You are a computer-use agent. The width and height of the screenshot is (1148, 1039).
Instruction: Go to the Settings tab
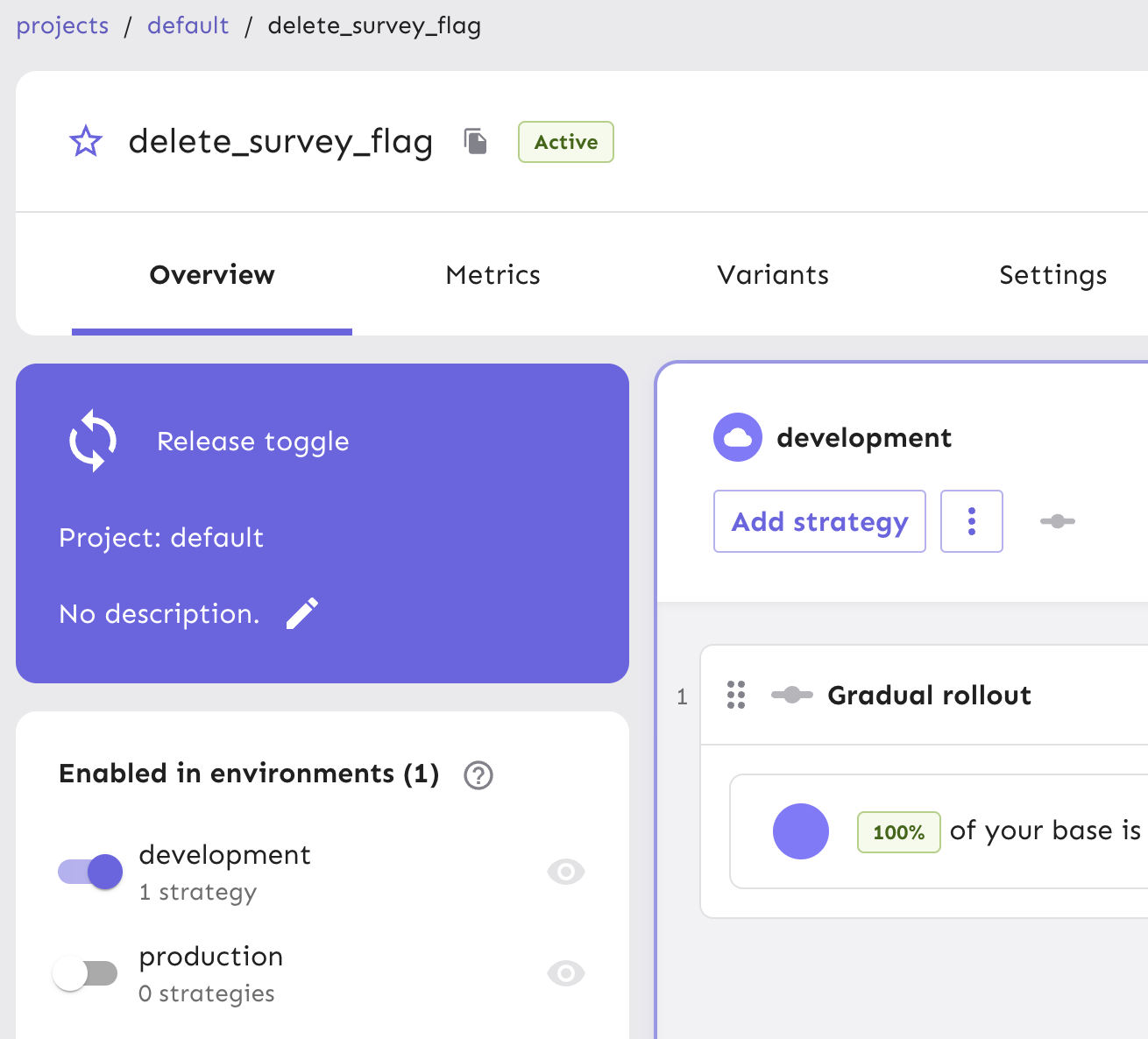(1052, 275)
